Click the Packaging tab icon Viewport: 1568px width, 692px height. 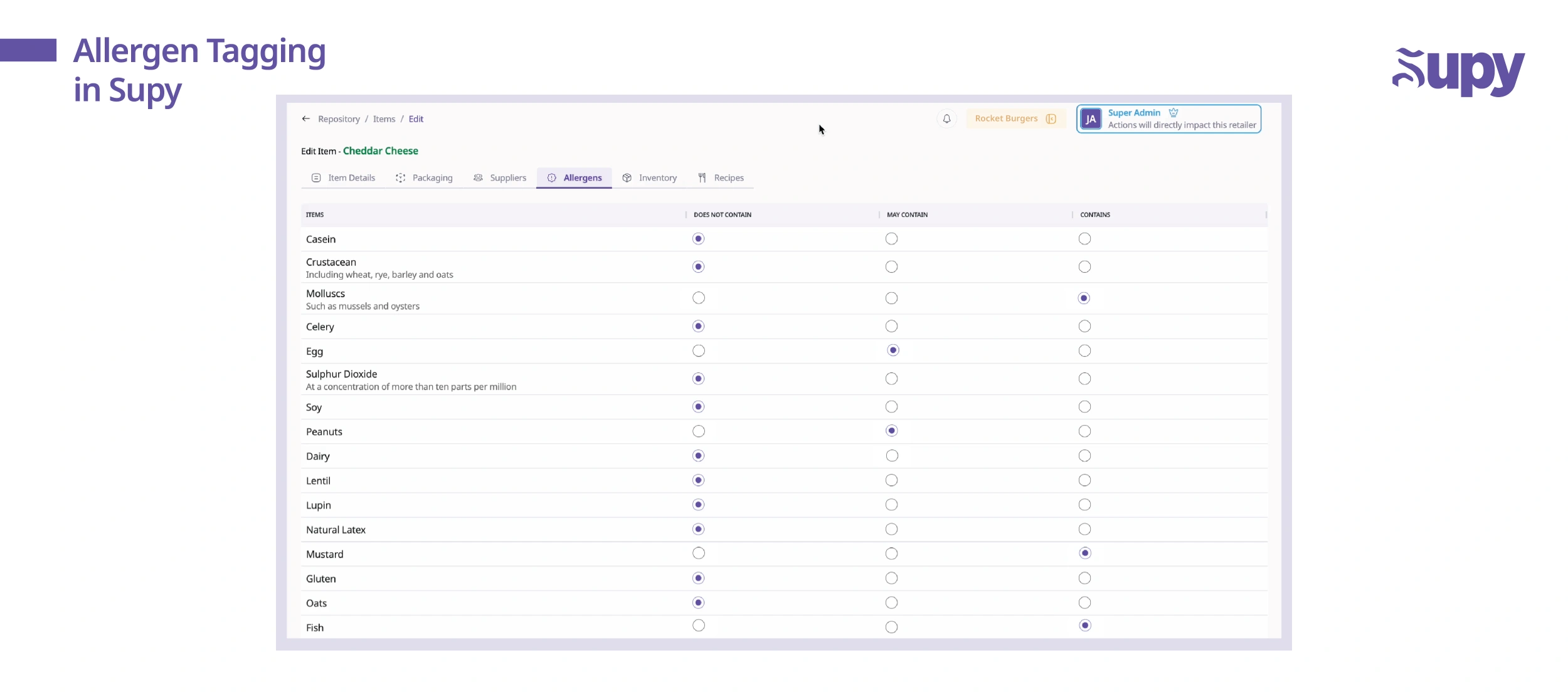pos(400,178)
